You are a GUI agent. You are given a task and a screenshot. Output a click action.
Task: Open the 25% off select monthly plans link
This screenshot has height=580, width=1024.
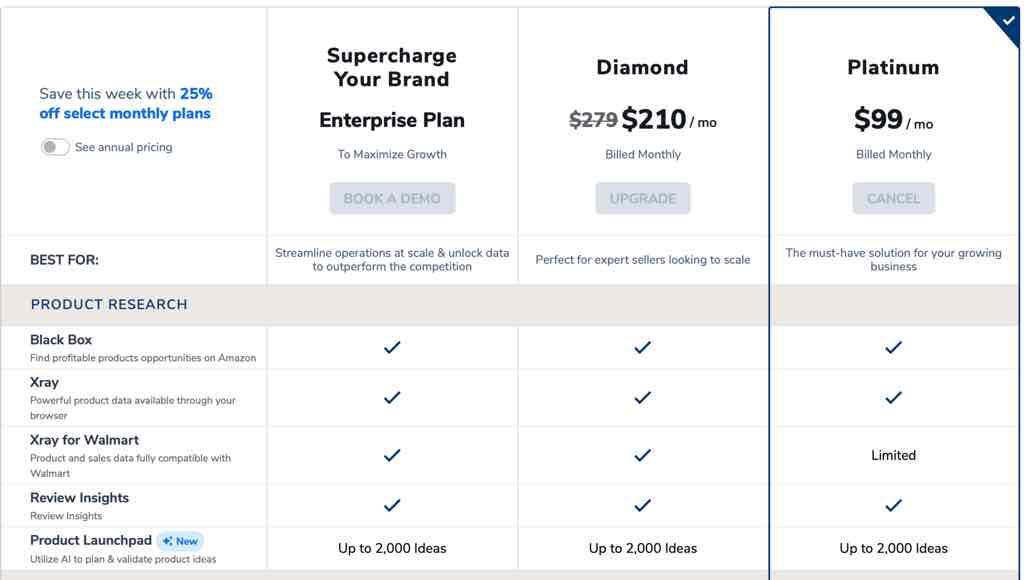pos(125,103)
